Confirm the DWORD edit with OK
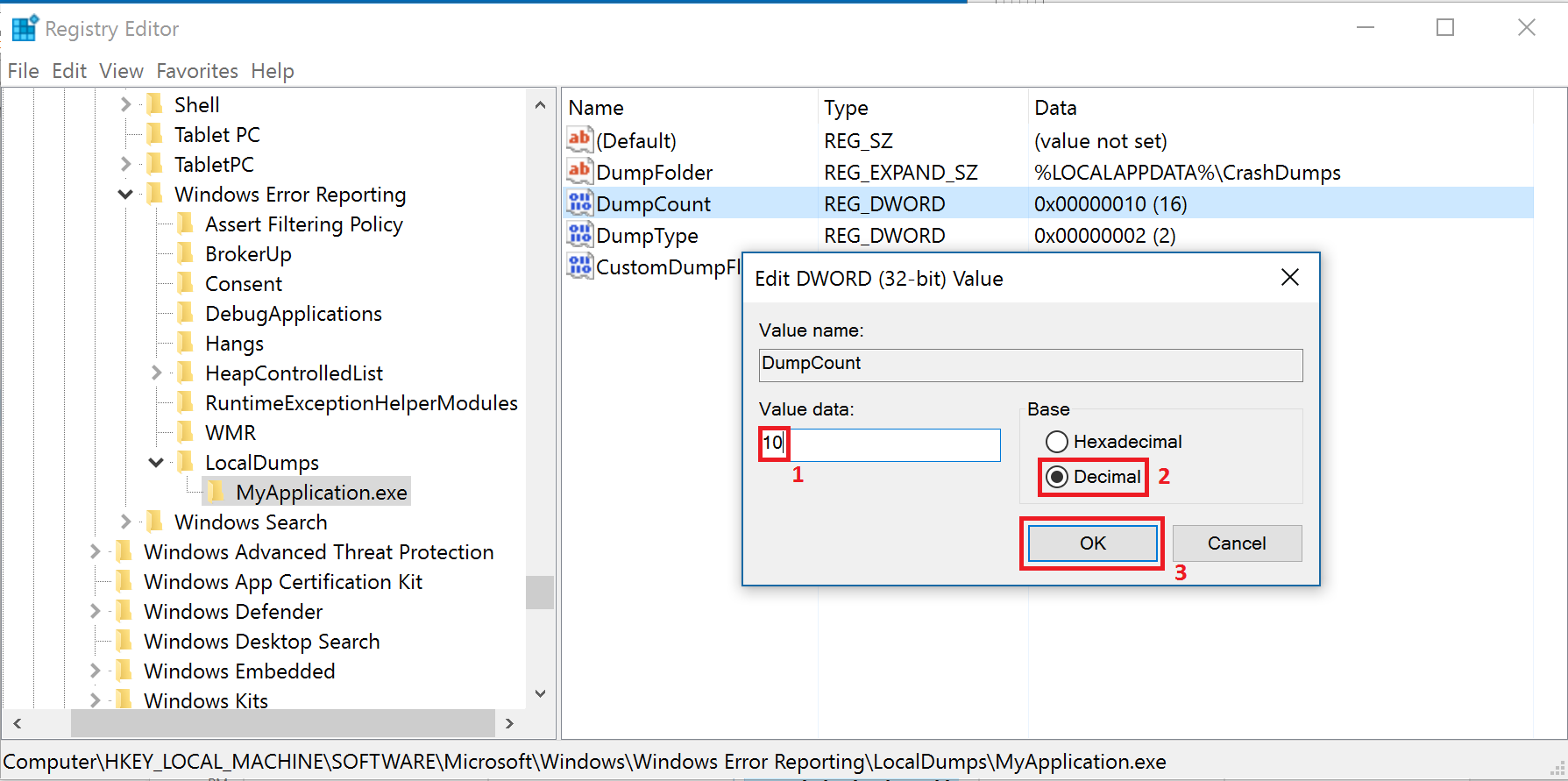This screenshot has width=1568, height=781. [x=1092, y=543]
